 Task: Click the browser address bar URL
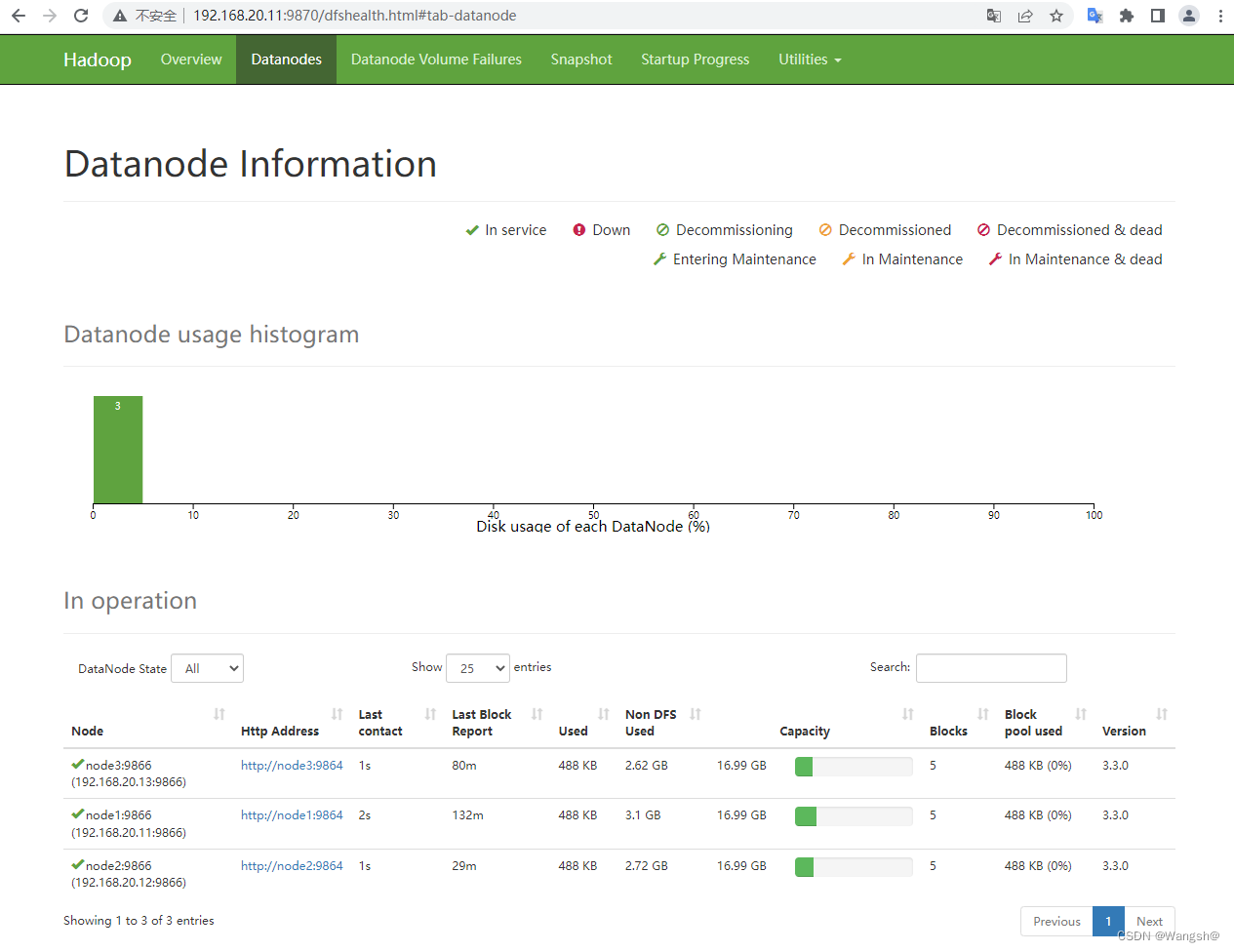[x=355, y=16]
